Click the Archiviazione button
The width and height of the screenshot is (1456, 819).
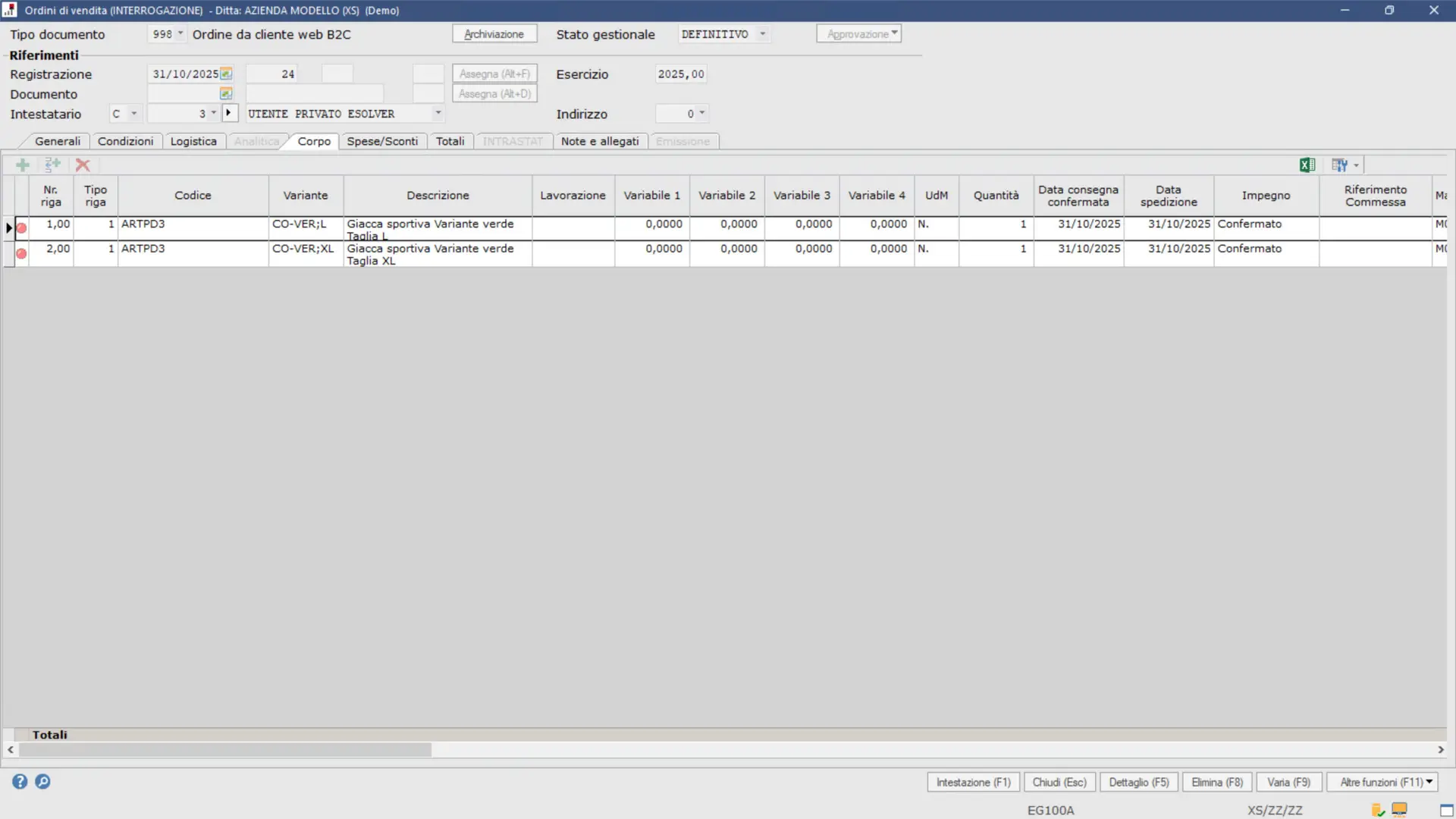(494, 34)
